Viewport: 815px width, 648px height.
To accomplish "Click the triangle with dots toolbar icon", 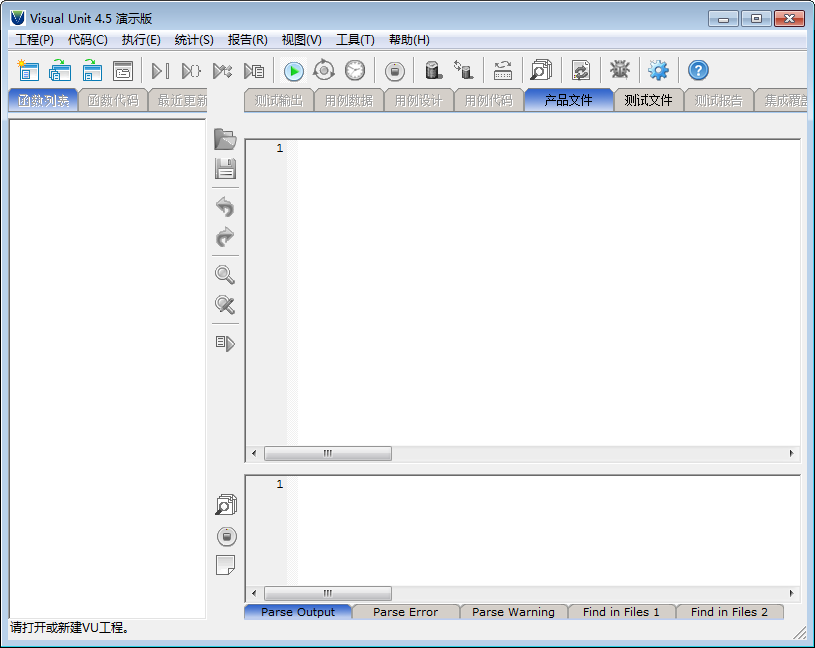I will tap(222, 71).
